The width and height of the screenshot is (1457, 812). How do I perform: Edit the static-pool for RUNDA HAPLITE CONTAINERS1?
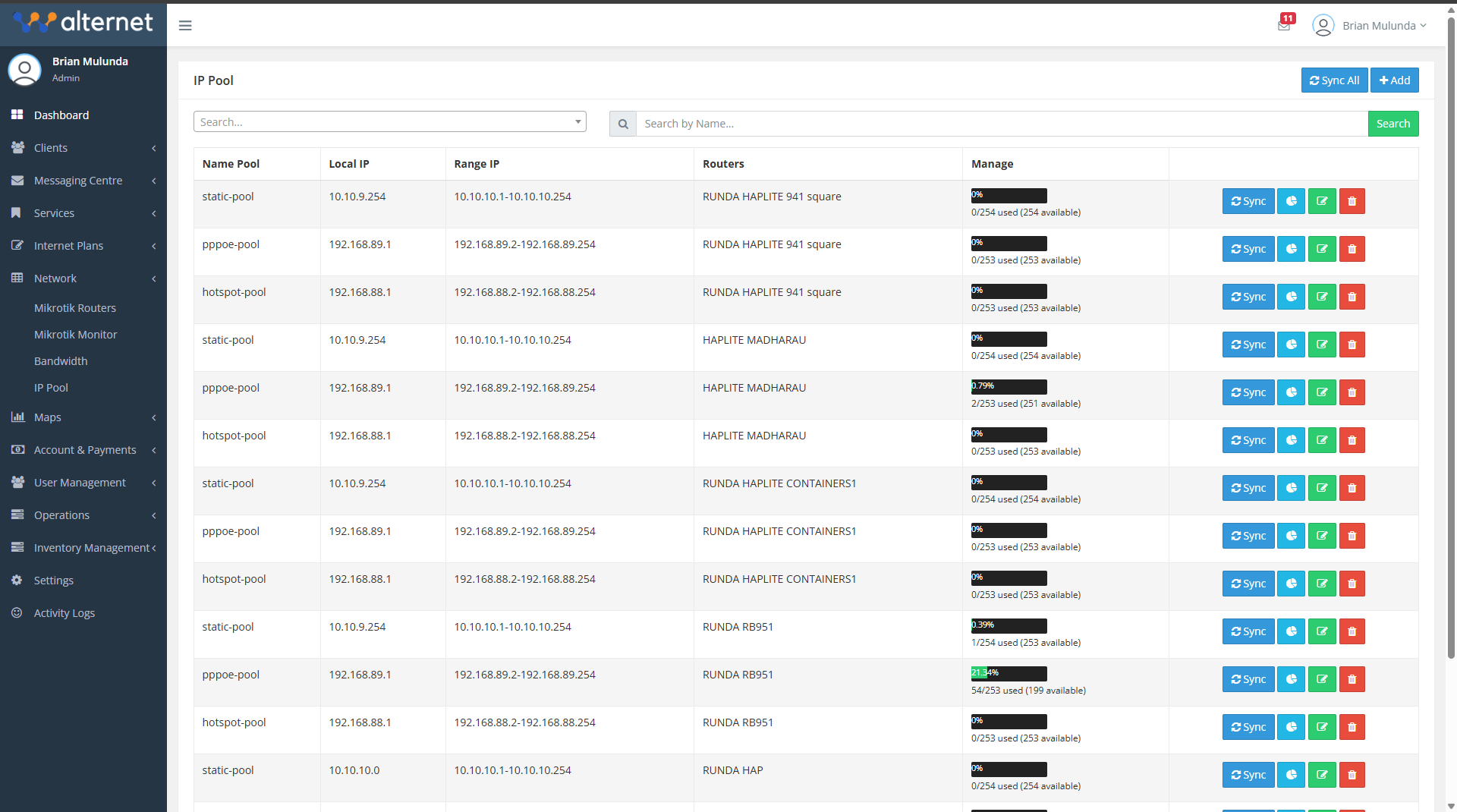point(1321,488)
